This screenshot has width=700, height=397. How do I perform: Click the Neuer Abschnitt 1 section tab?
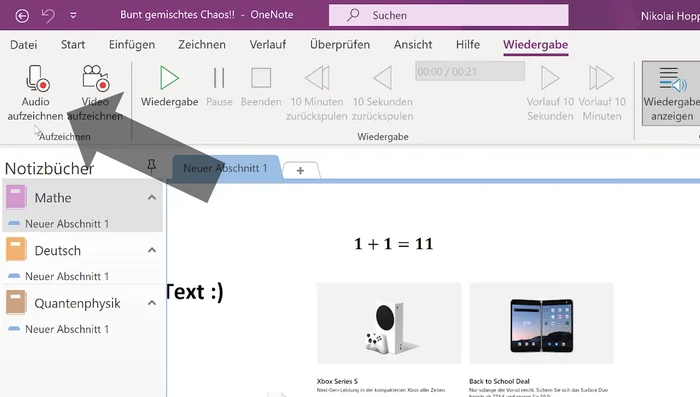tap(225, 168)
